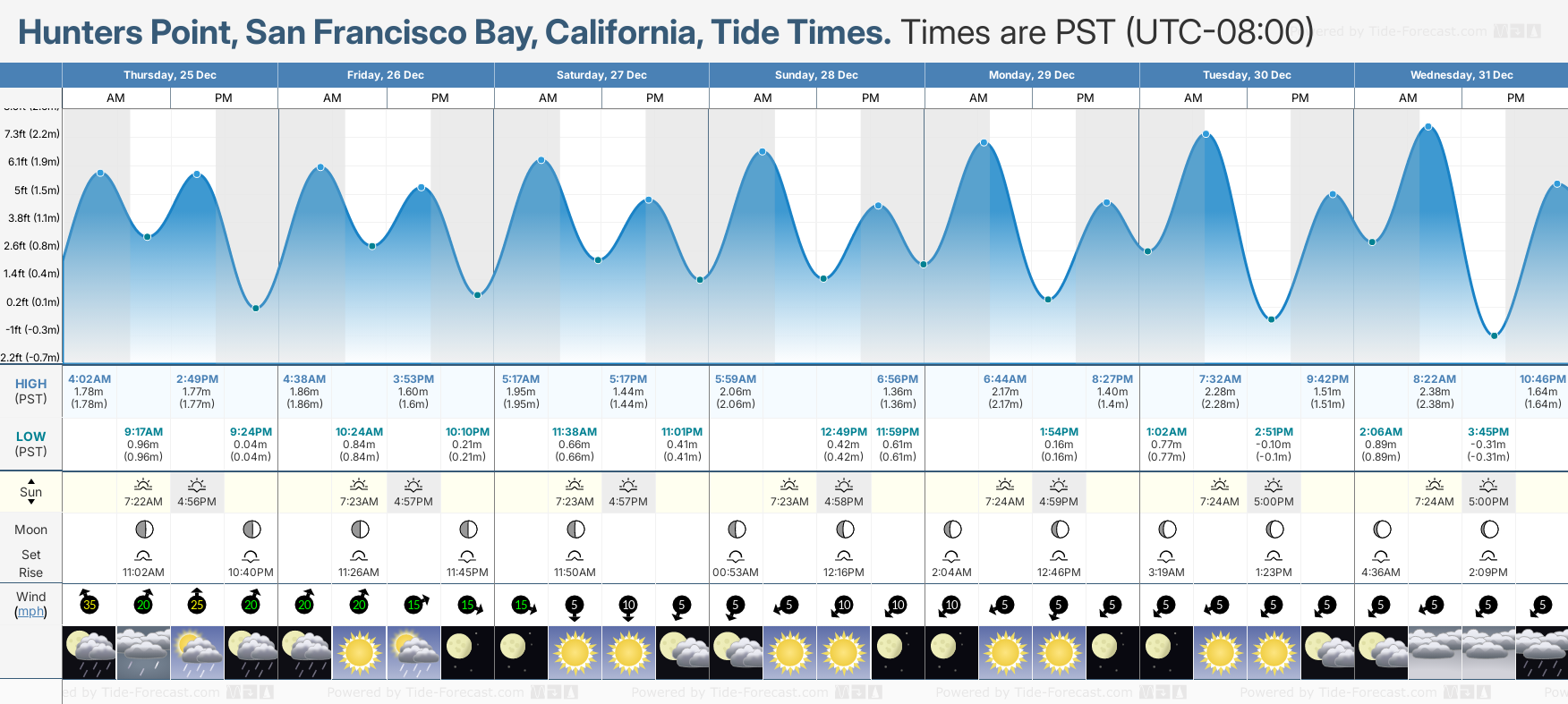This screenshot has height=704, width=1568.
Task: Click the first weather thumbnail on Thursday
Action: (x=89, y=652)
